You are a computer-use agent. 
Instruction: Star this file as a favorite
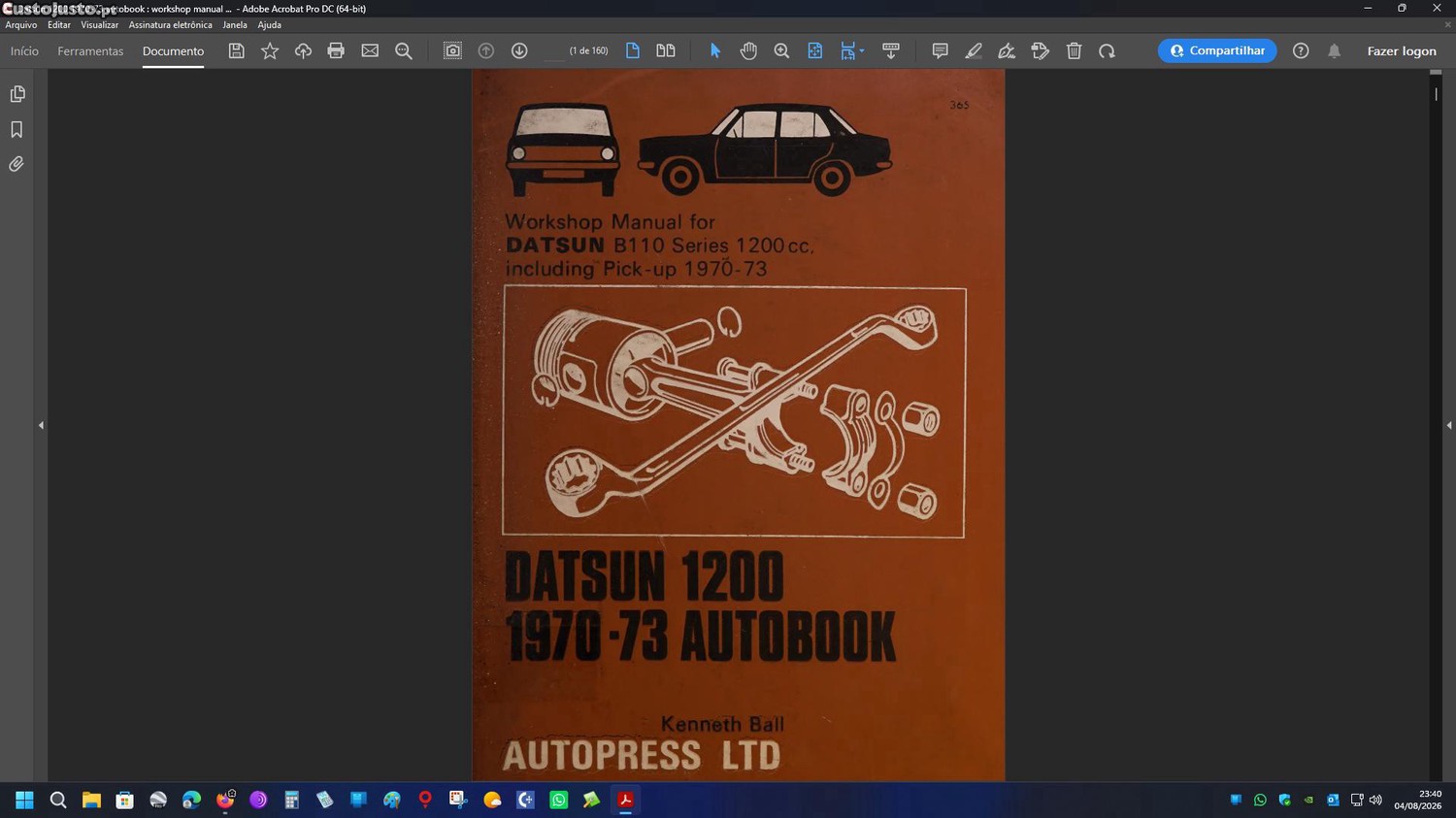tap(270, 50)
